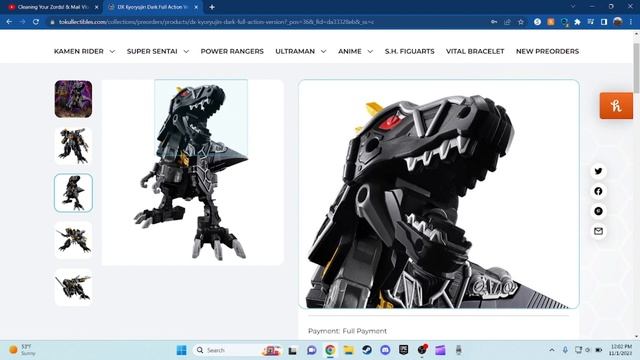Bookmark this page with the star icon
640x360 pixels.
(x=520, y=22)
